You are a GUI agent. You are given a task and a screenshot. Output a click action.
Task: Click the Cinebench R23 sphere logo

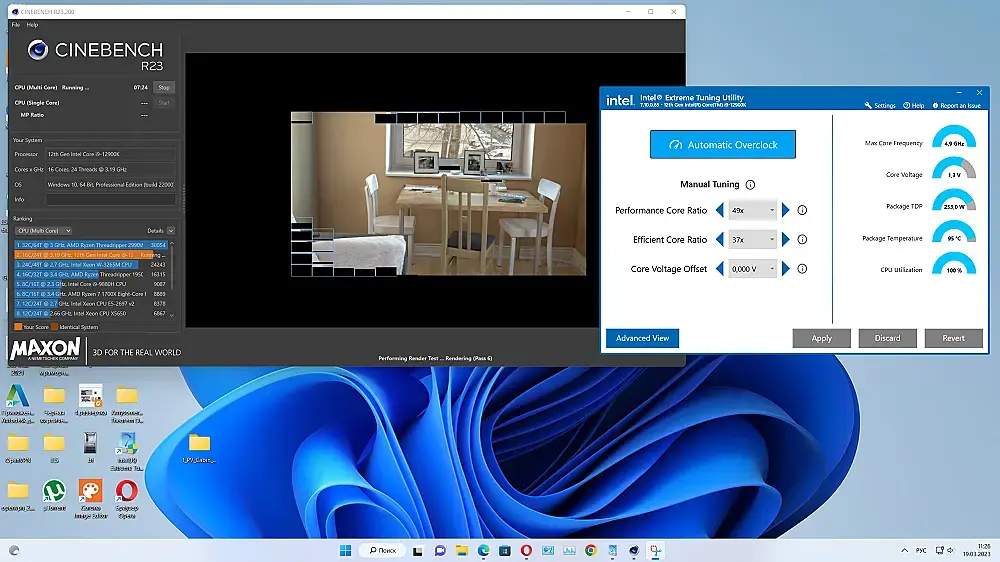pyautogui.click(x=38, y=50)
